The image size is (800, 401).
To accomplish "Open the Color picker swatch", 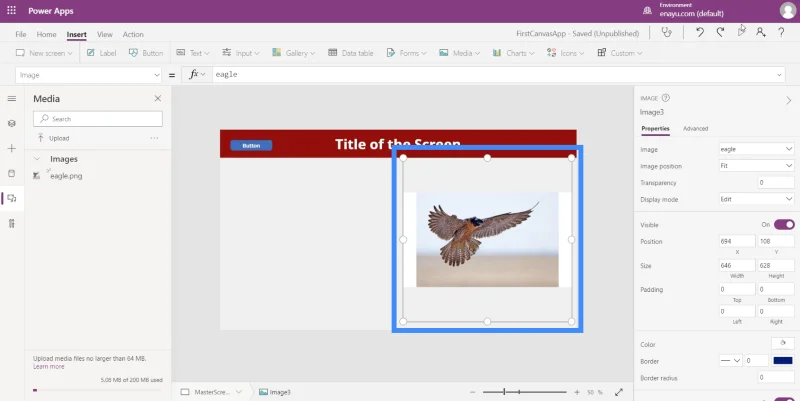I will pyautogui.click(x=783, y=344).
